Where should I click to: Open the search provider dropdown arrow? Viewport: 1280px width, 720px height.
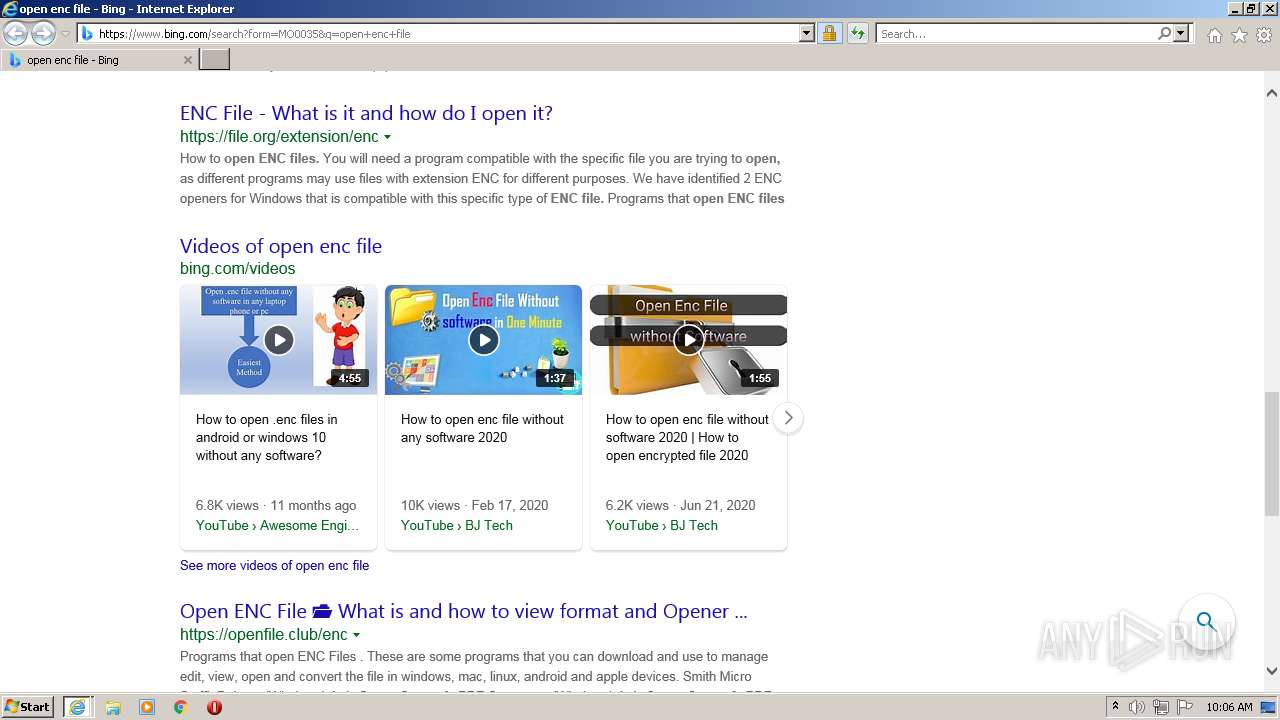point(1181,34)
